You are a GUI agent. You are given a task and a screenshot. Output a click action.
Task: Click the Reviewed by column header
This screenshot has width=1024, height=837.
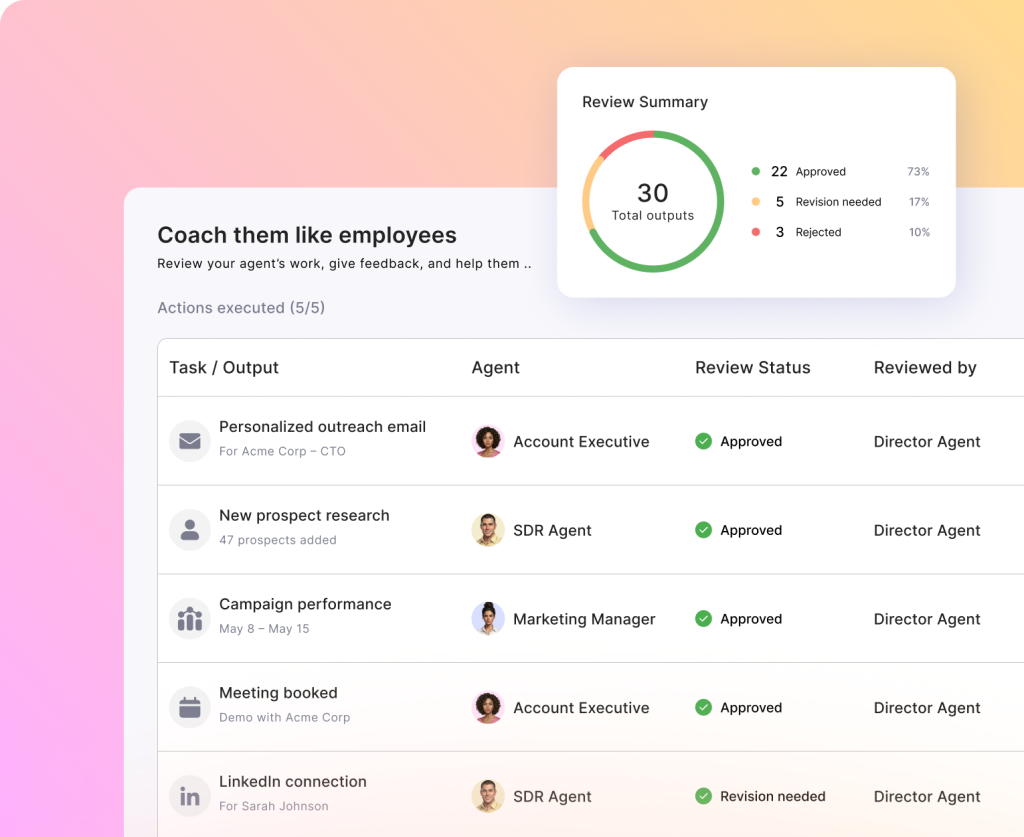925,368
